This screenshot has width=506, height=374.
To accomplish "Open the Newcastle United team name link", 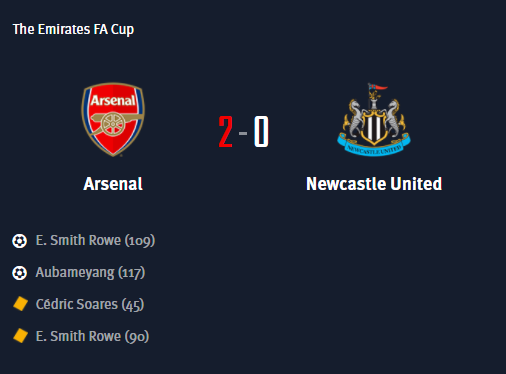I will pyautogui.click(x=374, y=184).
